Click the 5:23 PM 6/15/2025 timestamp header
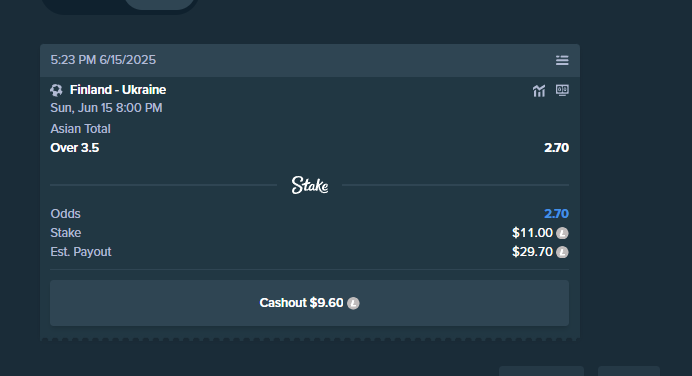 pos(103,60)
